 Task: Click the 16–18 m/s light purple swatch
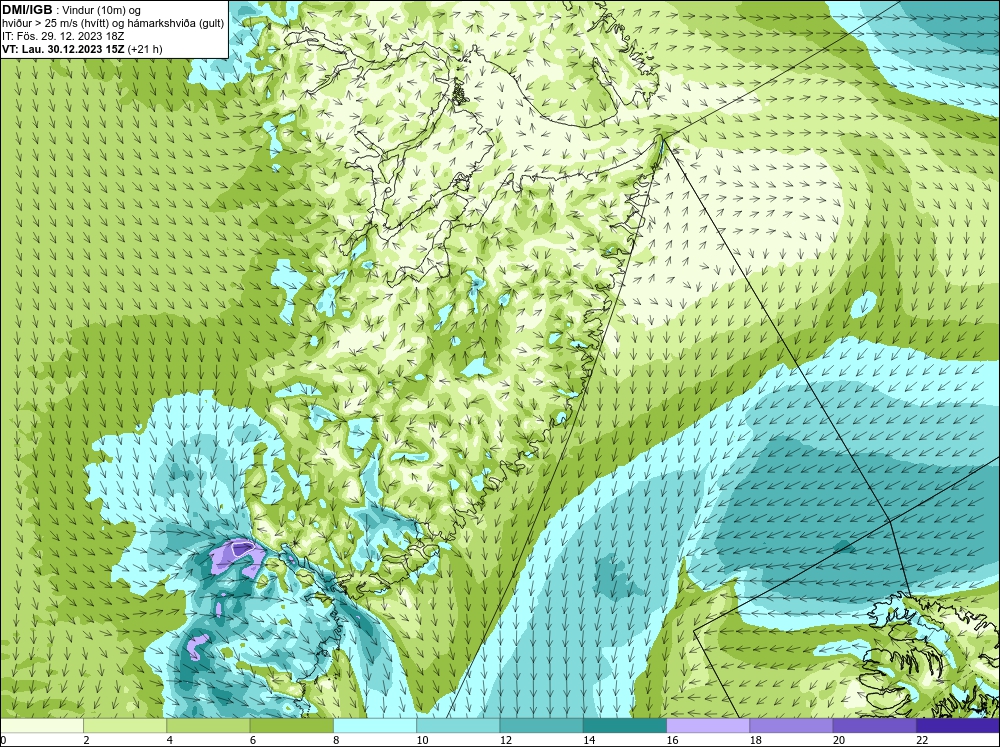pos(708,726)
